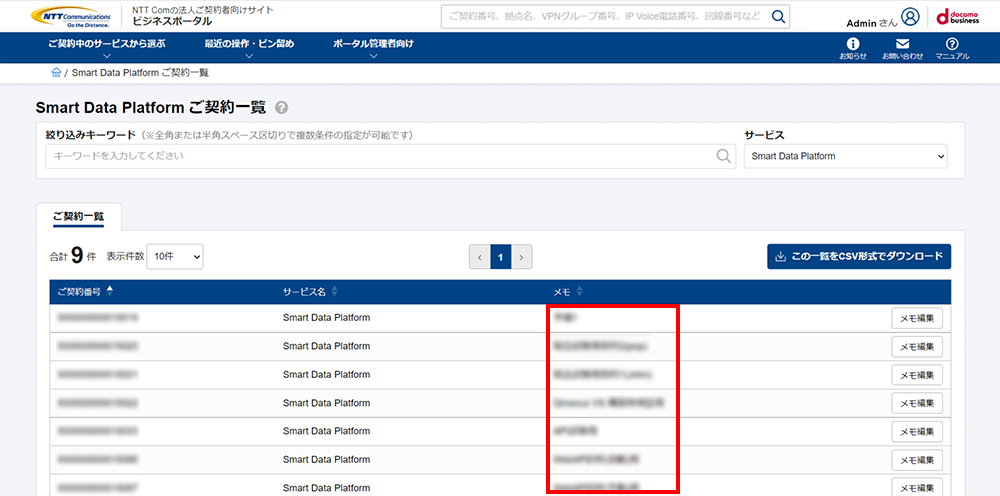Click the Smart Data Platform ご契約一覧 page heading

(x=151, y=108)
